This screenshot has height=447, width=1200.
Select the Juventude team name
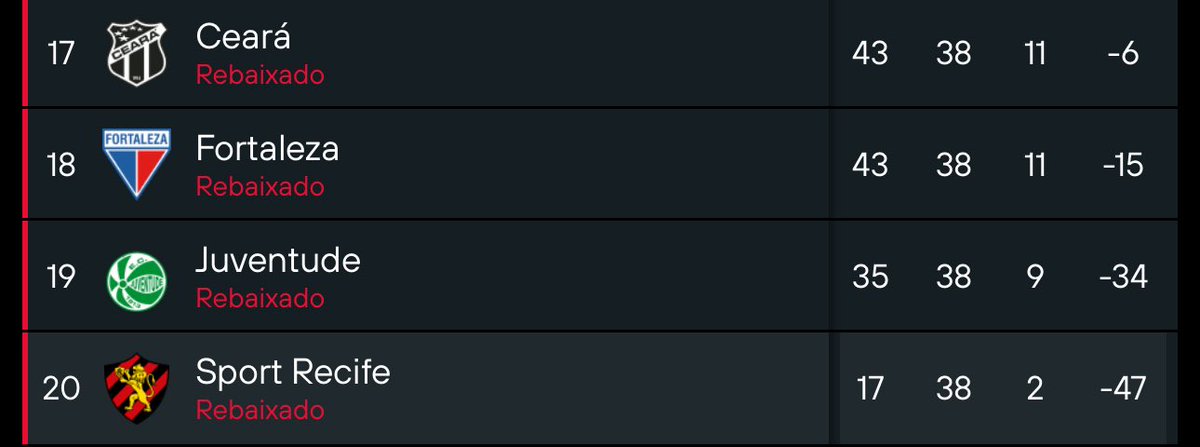click(x=277, y=260)
